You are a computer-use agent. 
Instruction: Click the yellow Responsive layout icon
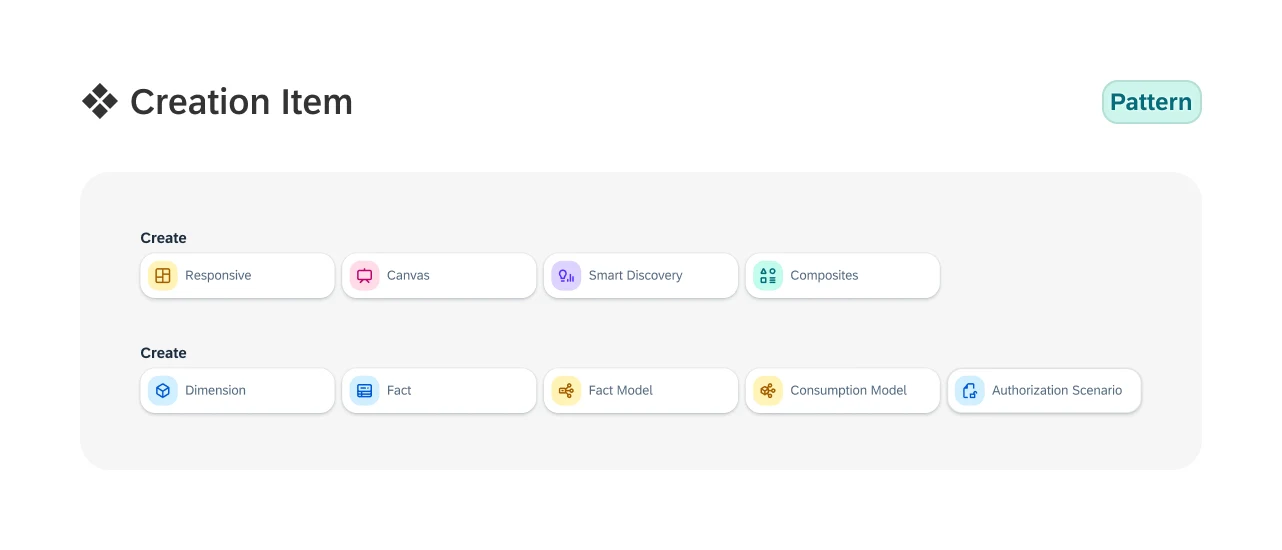tap(163, 276)
